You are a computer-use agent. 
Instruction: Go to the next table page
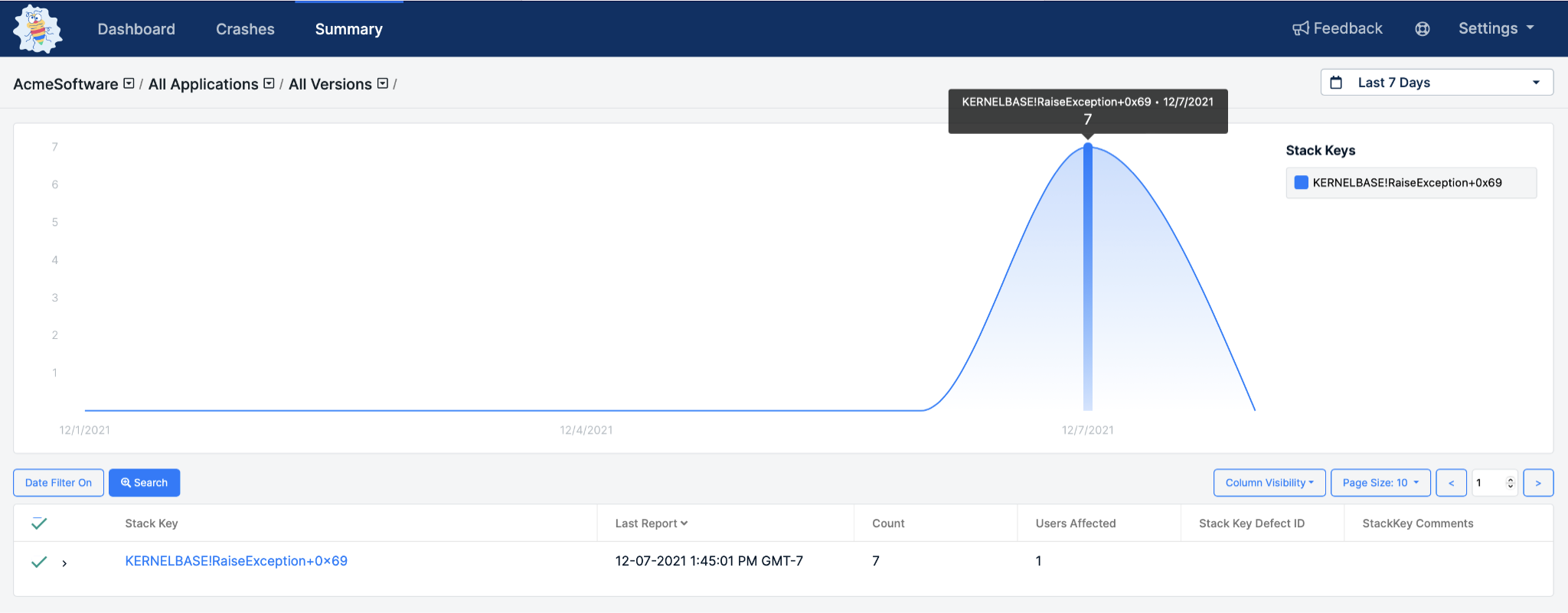coord(1538,483)
